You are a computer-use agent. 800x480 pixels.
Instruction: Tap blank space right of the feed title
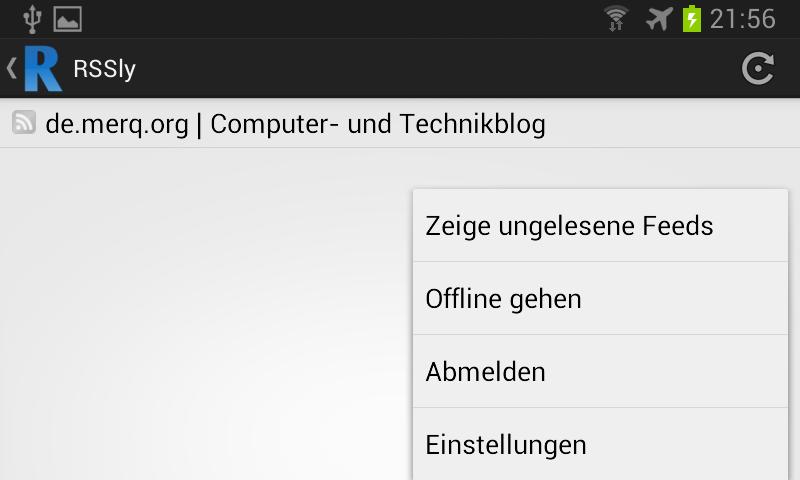[x=680, y=124]
